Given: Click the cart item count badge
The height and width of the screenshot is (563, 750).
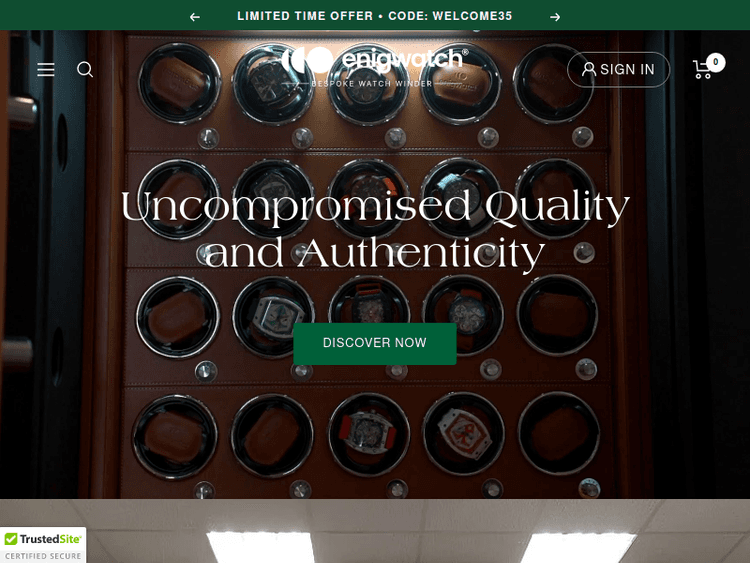Looking at the screenshot, I should (716, 62).
